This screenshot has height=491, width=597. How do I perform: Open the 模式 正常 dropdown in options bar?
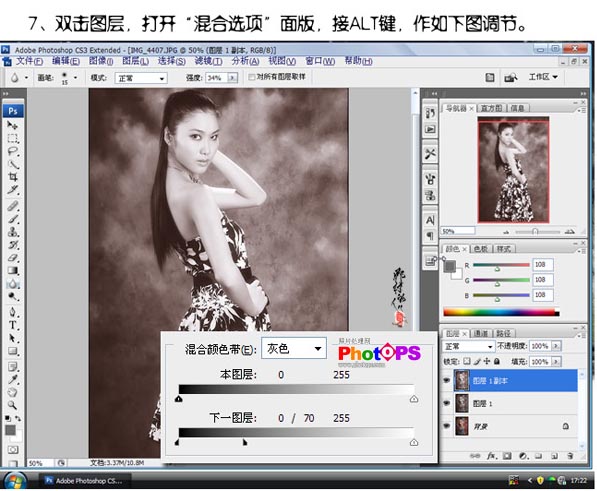(140, 78)
